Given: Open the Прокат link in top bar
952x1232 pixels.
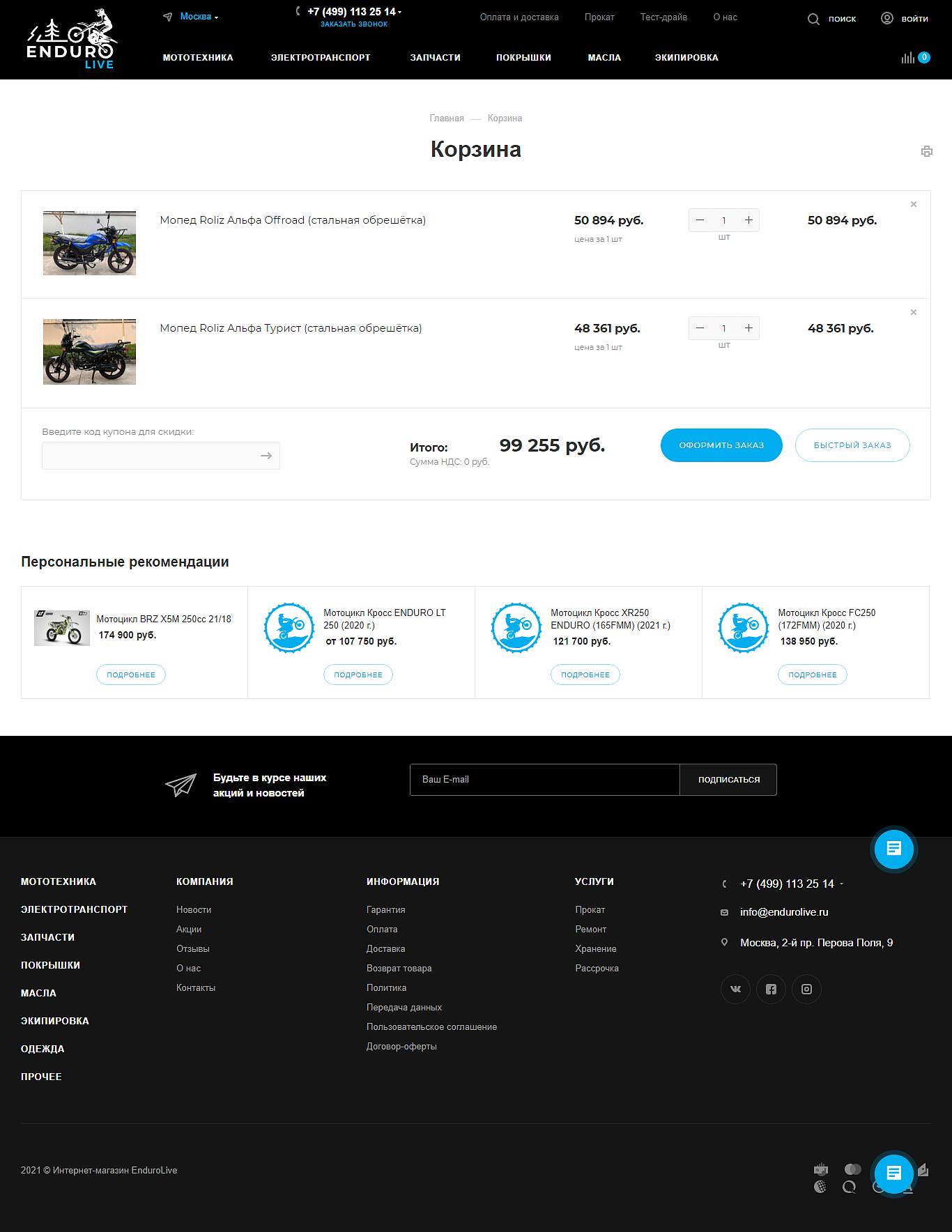Looking at the screenshot, I should [x=599, y=17].
